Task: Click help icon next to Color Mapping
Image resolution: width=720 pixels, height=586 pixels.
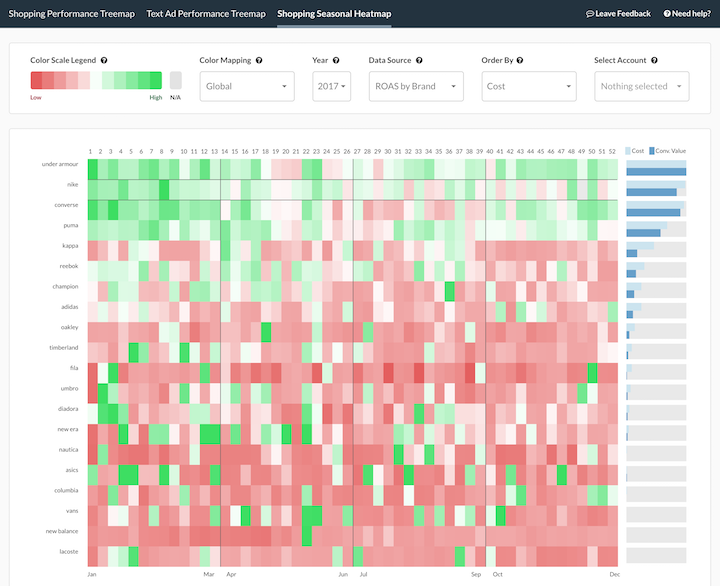Action: (259, 60)
